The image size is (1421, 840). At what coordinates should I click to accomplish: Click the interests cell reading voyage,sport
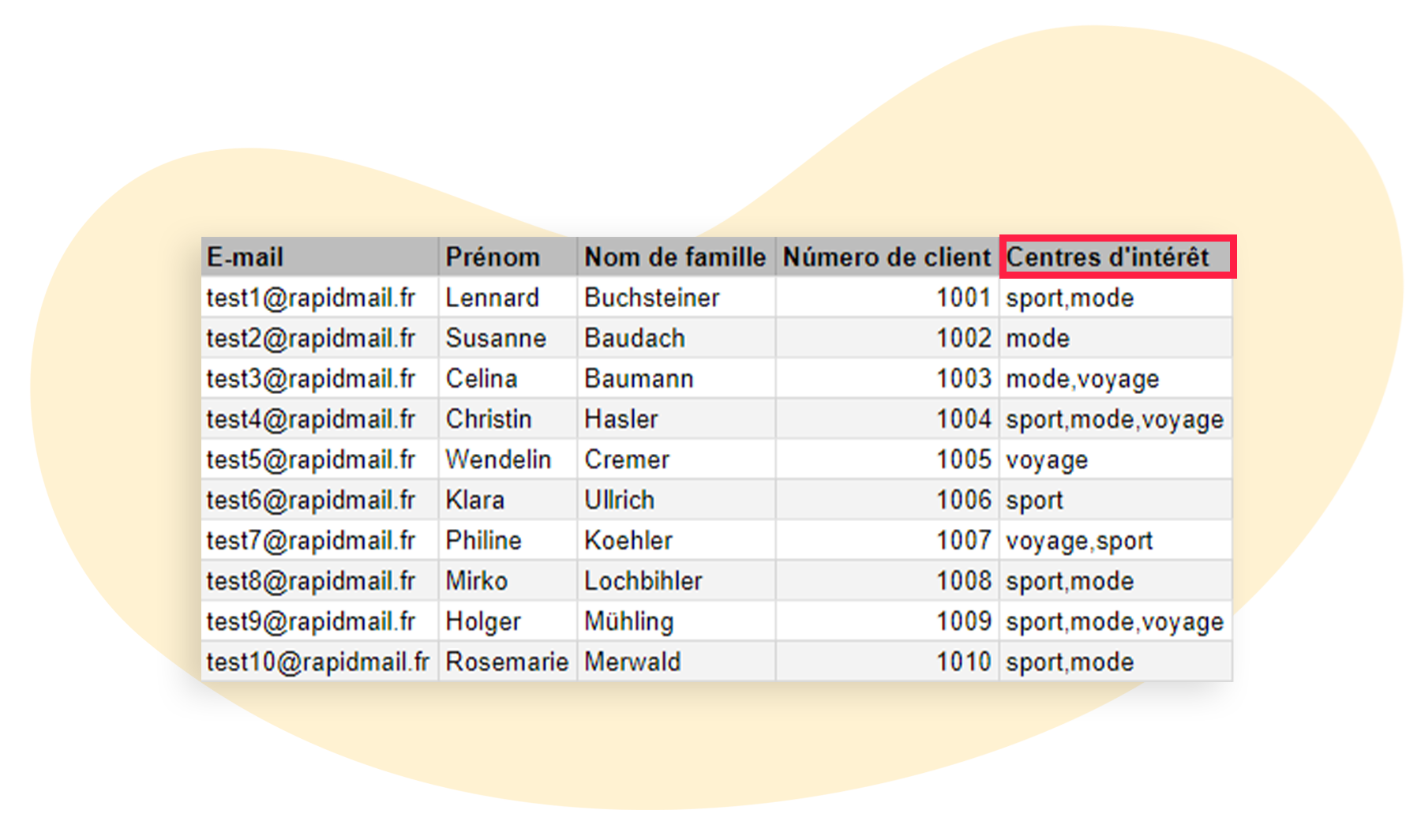(x=1079, y=541)
